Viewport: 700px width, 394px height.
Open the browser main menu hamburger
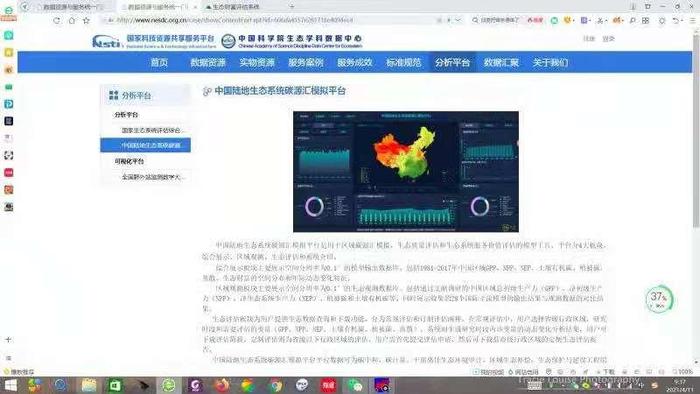[693, 20]
